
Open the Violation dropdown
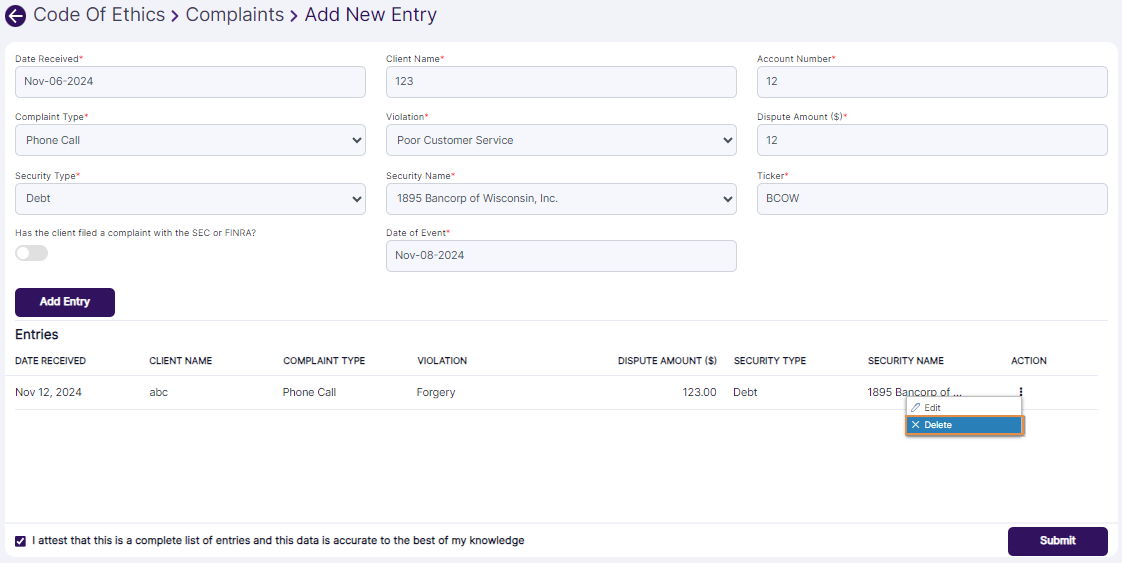click(561, 140)
